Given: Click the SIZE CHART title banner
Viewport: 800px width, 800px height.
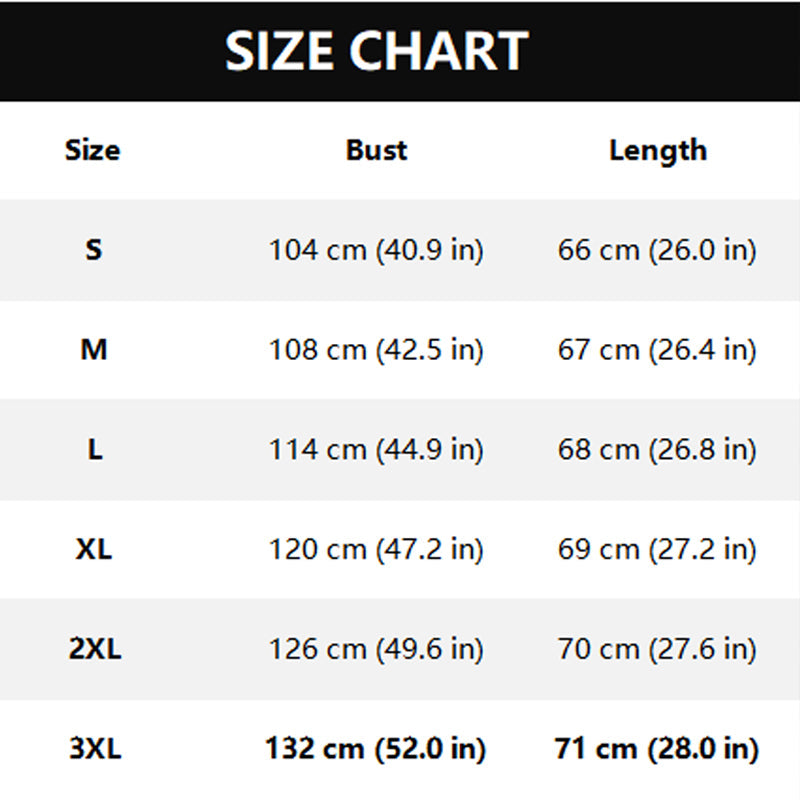Looking at the screenshot, I should tap(400, 51).
